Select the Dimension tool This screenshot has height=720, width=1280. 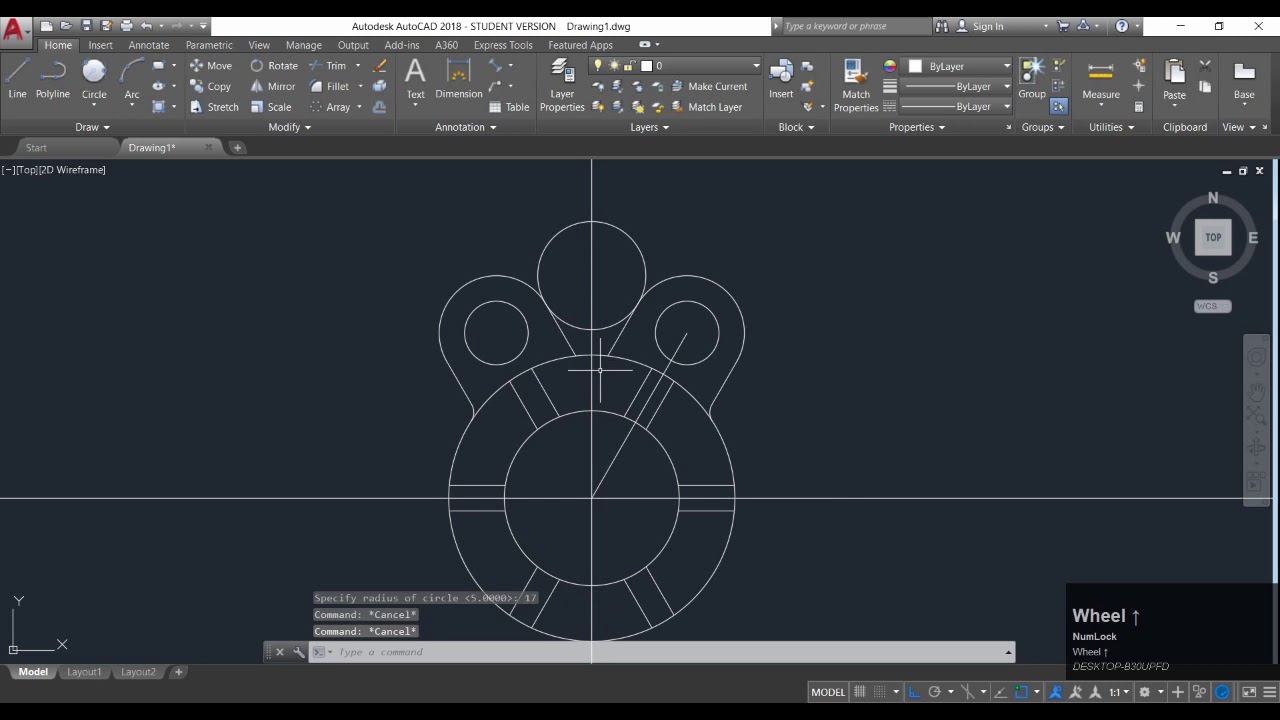tap(459, 80)
